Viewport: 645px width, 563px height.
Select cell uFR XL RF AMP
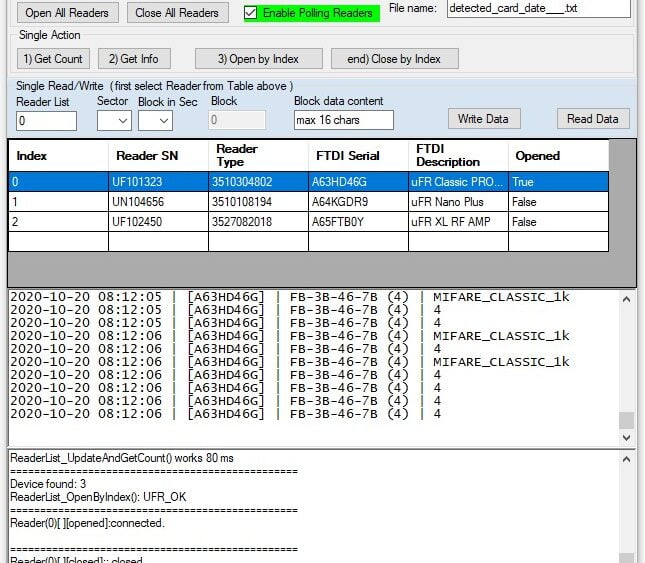click(458, 222)
